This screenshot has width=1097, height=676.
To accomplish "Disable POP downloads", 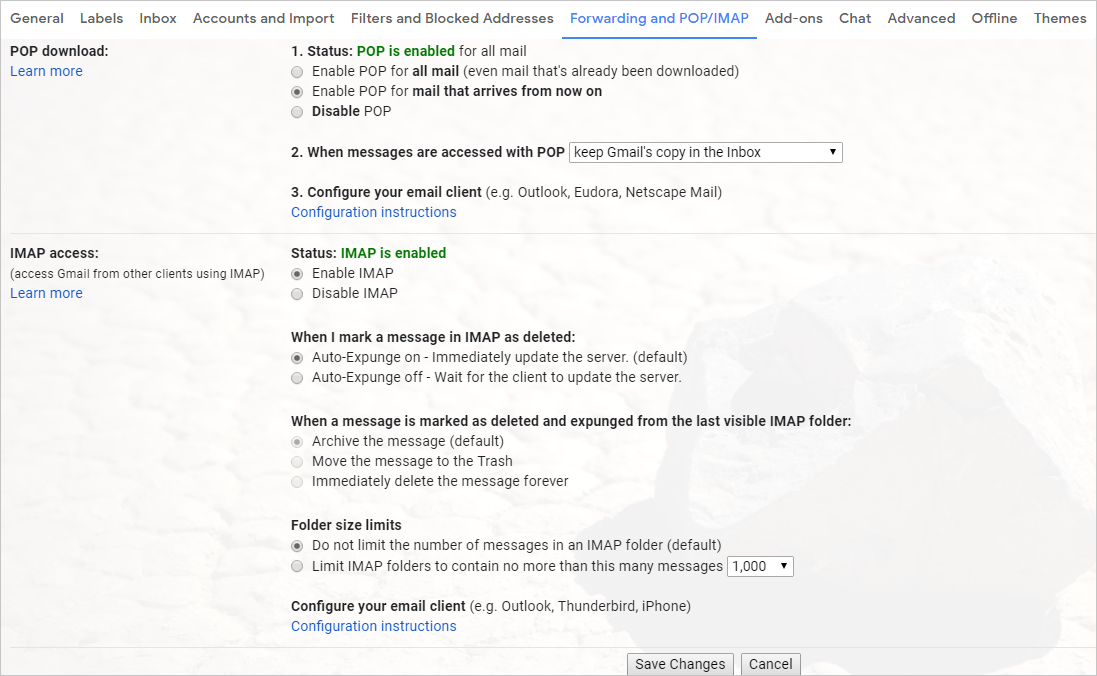I will pyautogui.click(x=297, y=111).
